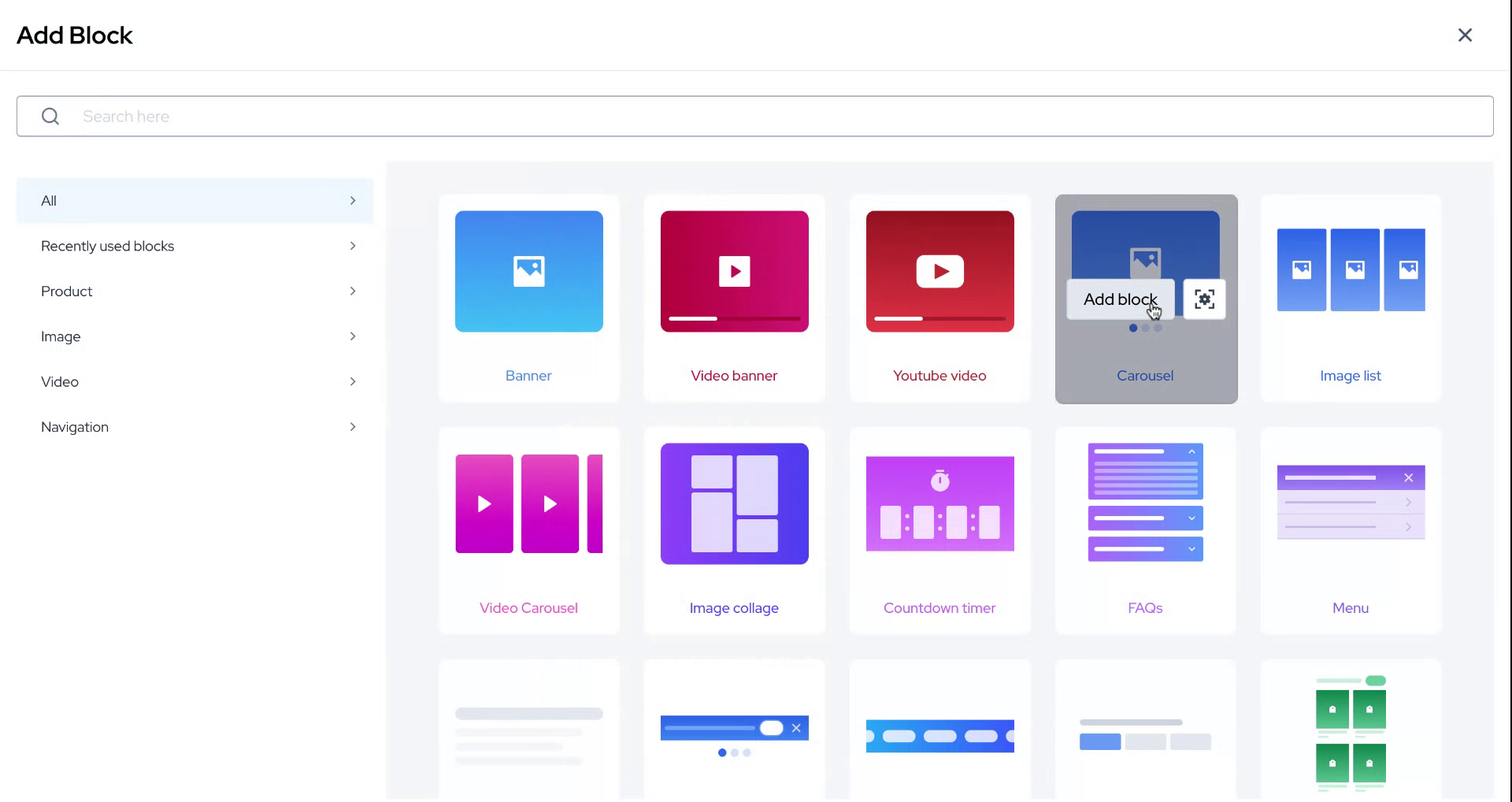Choose the gray text lines block thumbnail
Image resolution: width=1512 pixels, height=802 pixels.
[x=529, y=736]
